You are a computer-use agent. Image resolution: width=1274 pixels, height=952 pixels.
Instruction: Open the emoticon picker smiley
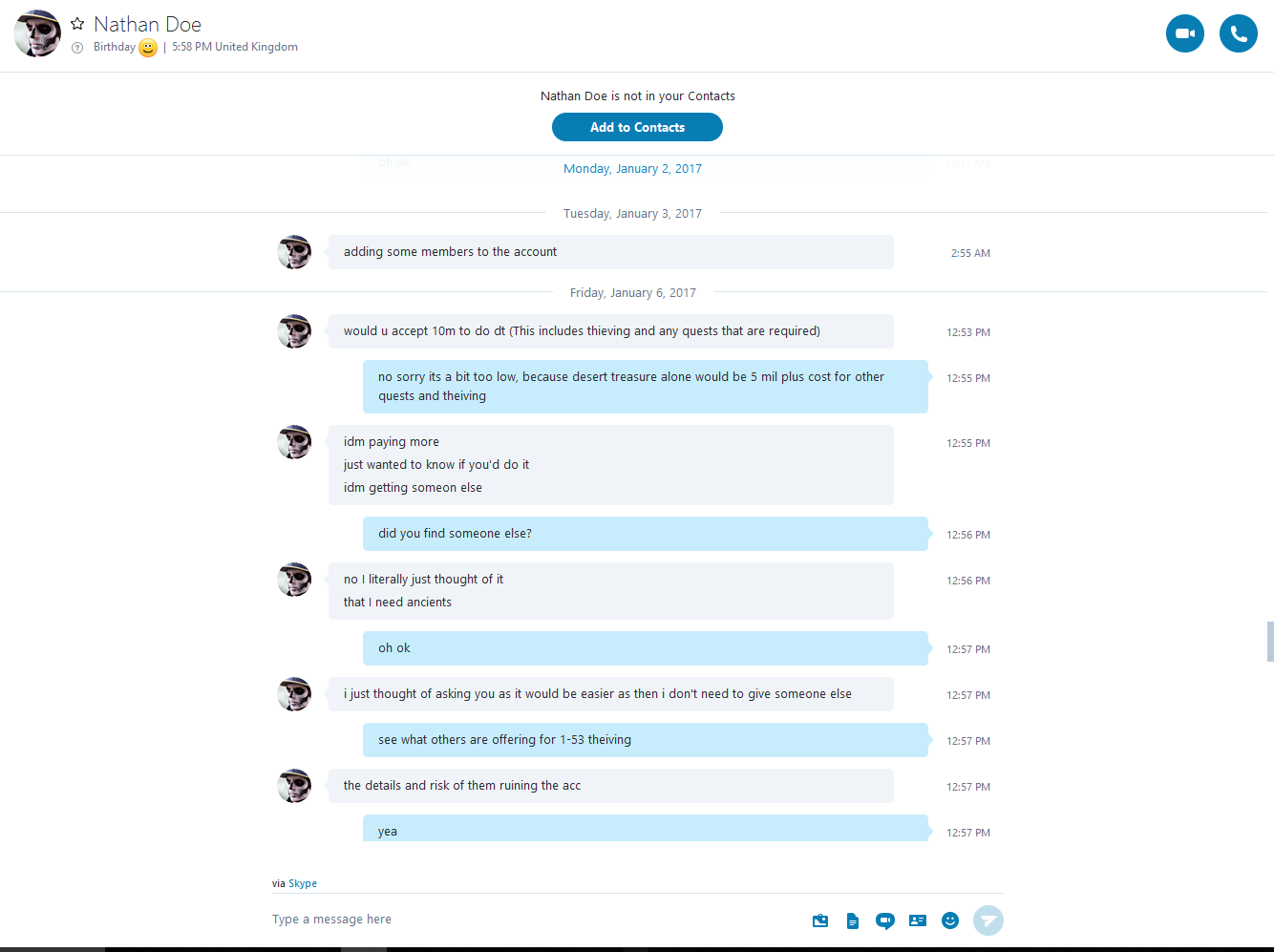[x=950, y=920]
